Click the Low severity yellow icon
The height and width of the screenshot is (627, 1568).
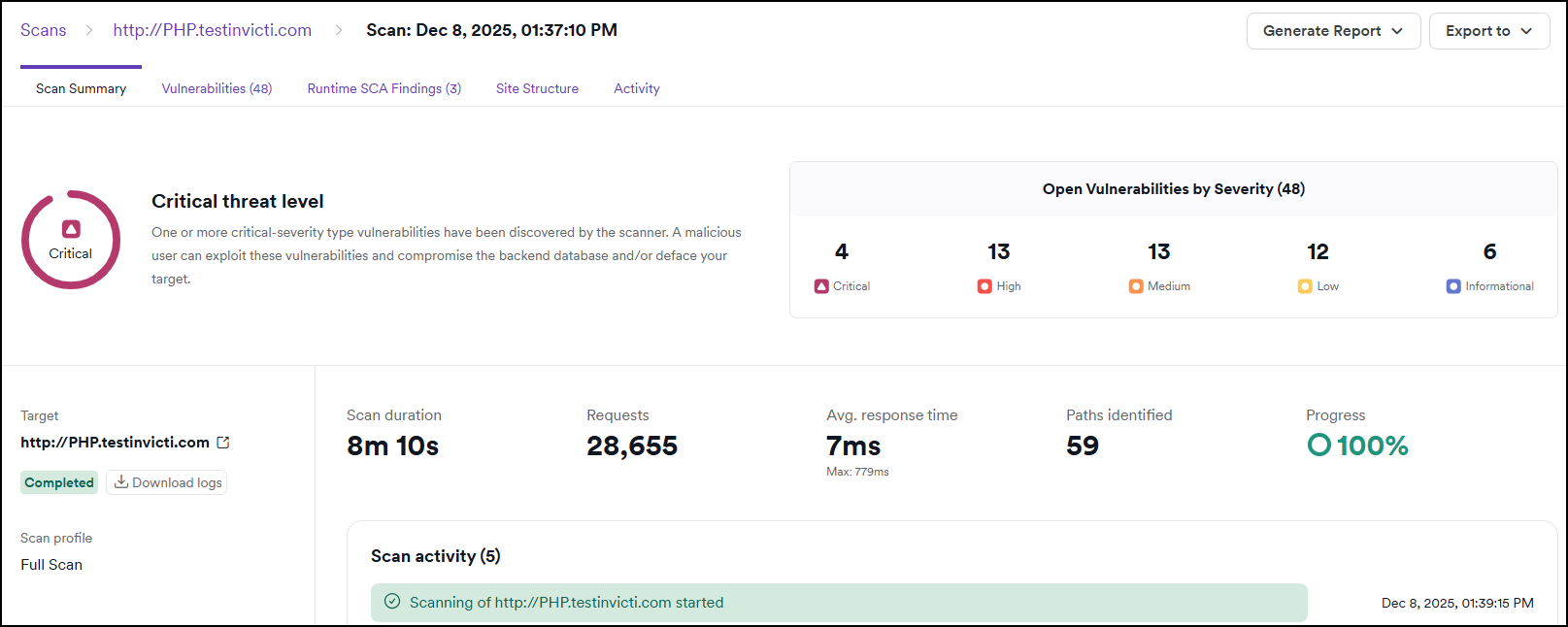(x=1305, y=286)
